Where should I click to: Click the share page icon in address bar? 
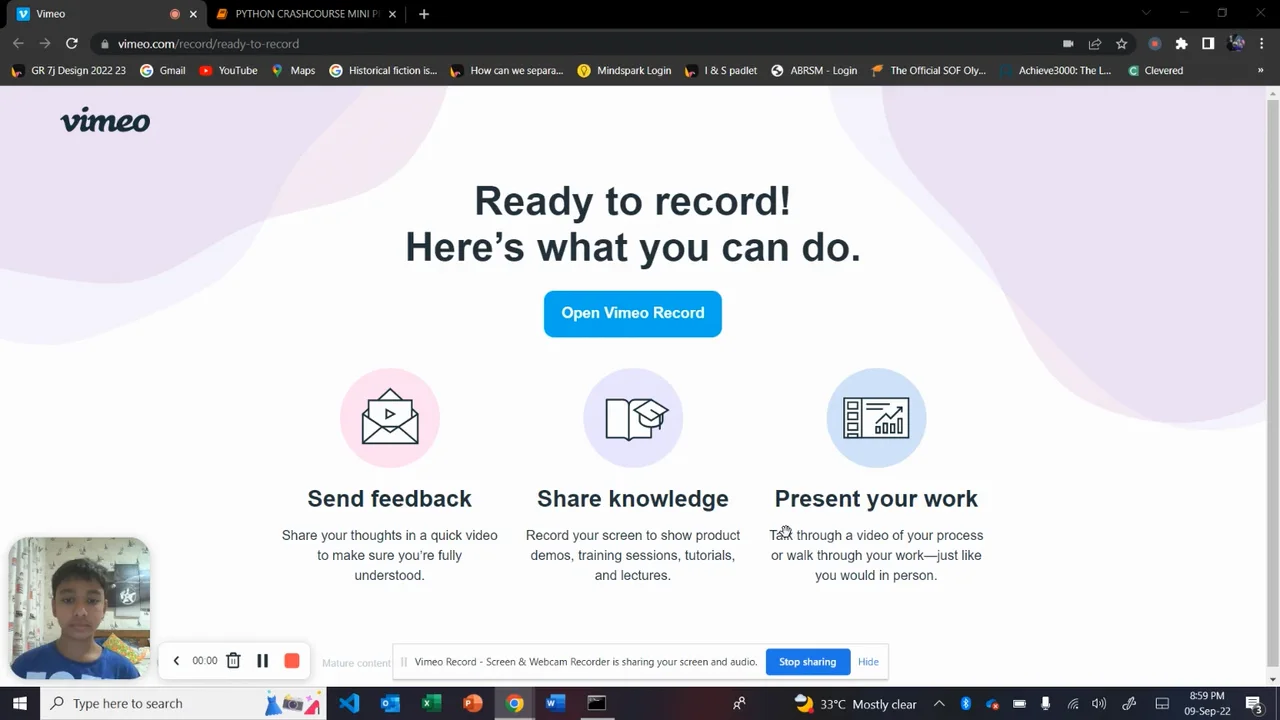click(1095, 44)
